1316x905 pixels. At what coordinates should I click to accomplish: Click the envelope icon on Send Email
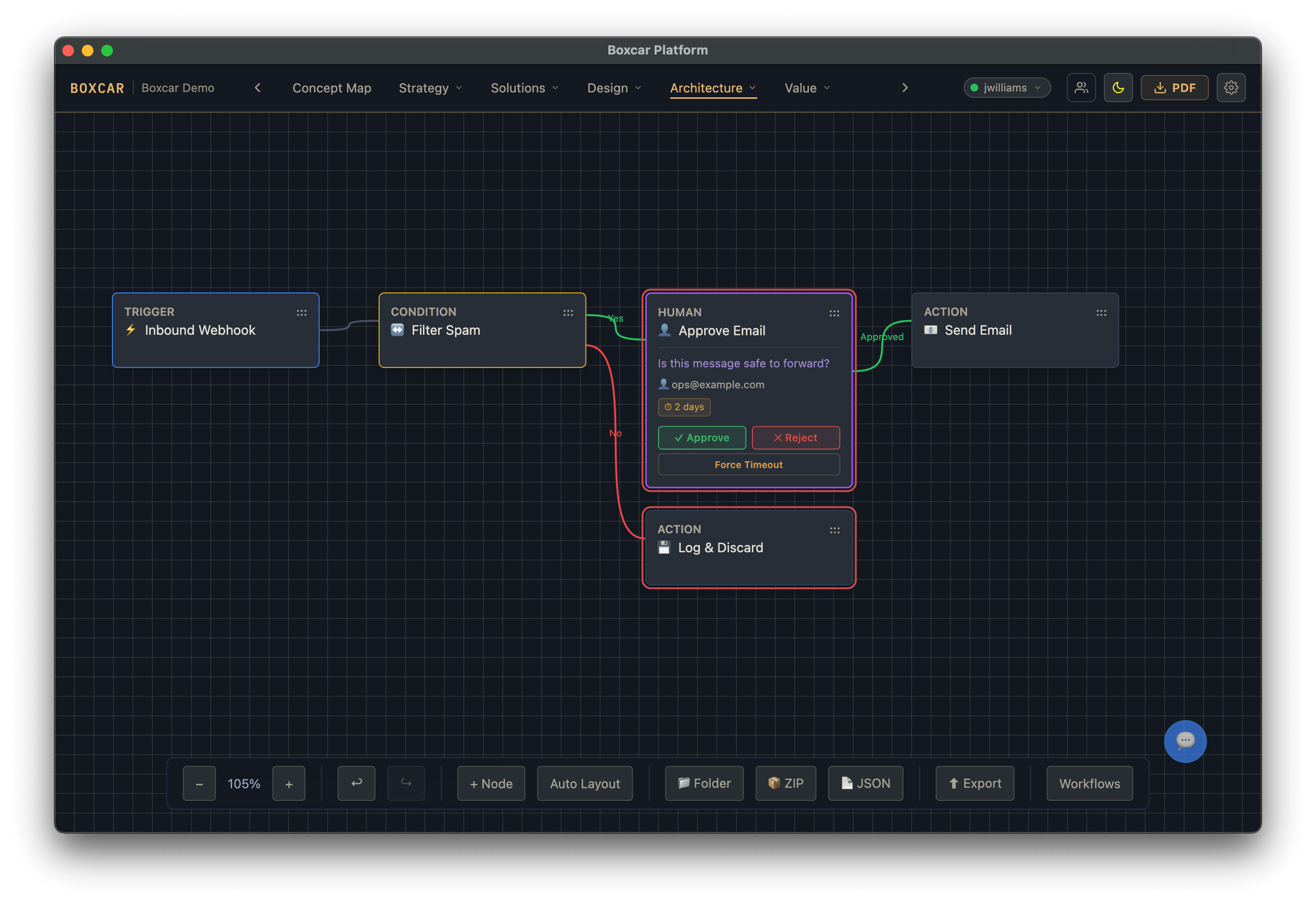[931, 330]
